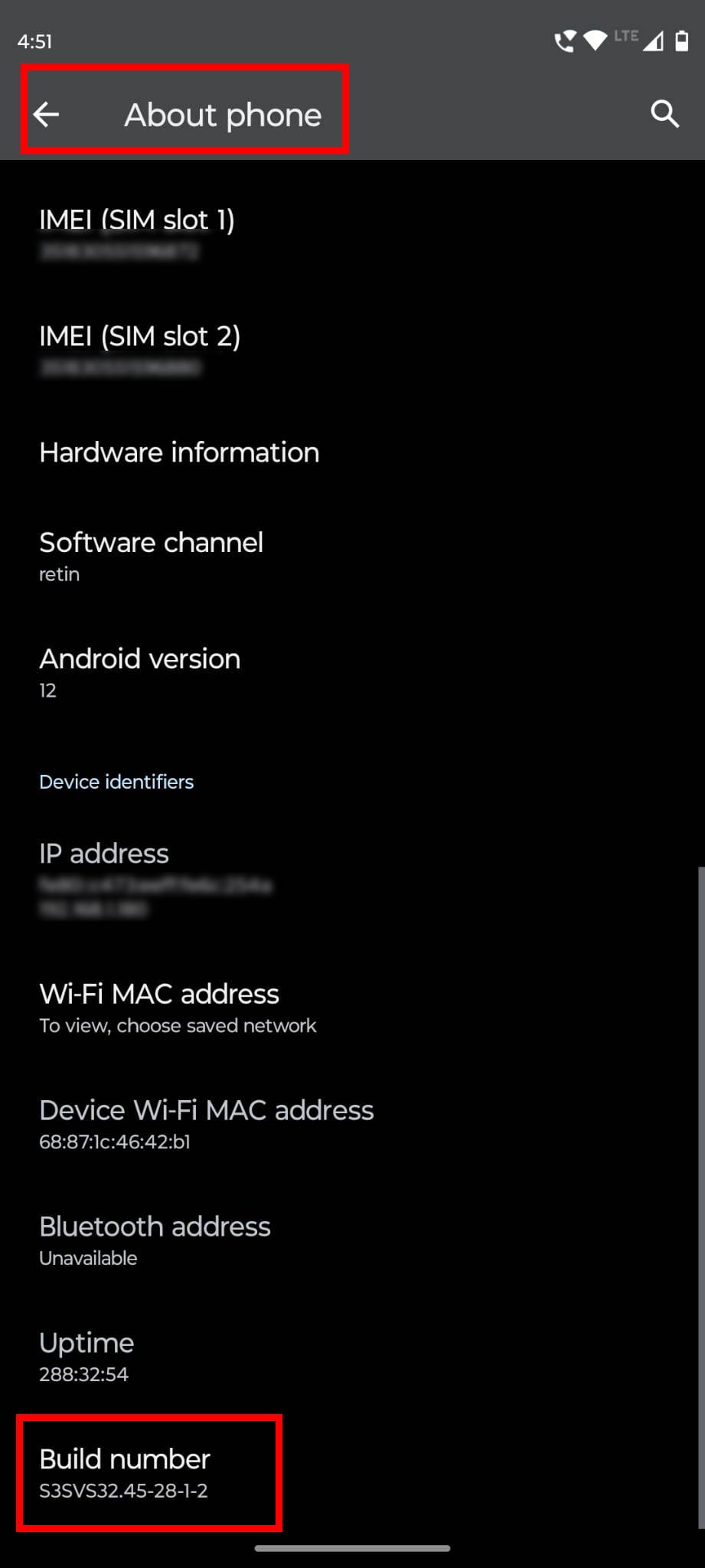Open IMEI (SIM slot 2) entry

[x=352, y=350]
